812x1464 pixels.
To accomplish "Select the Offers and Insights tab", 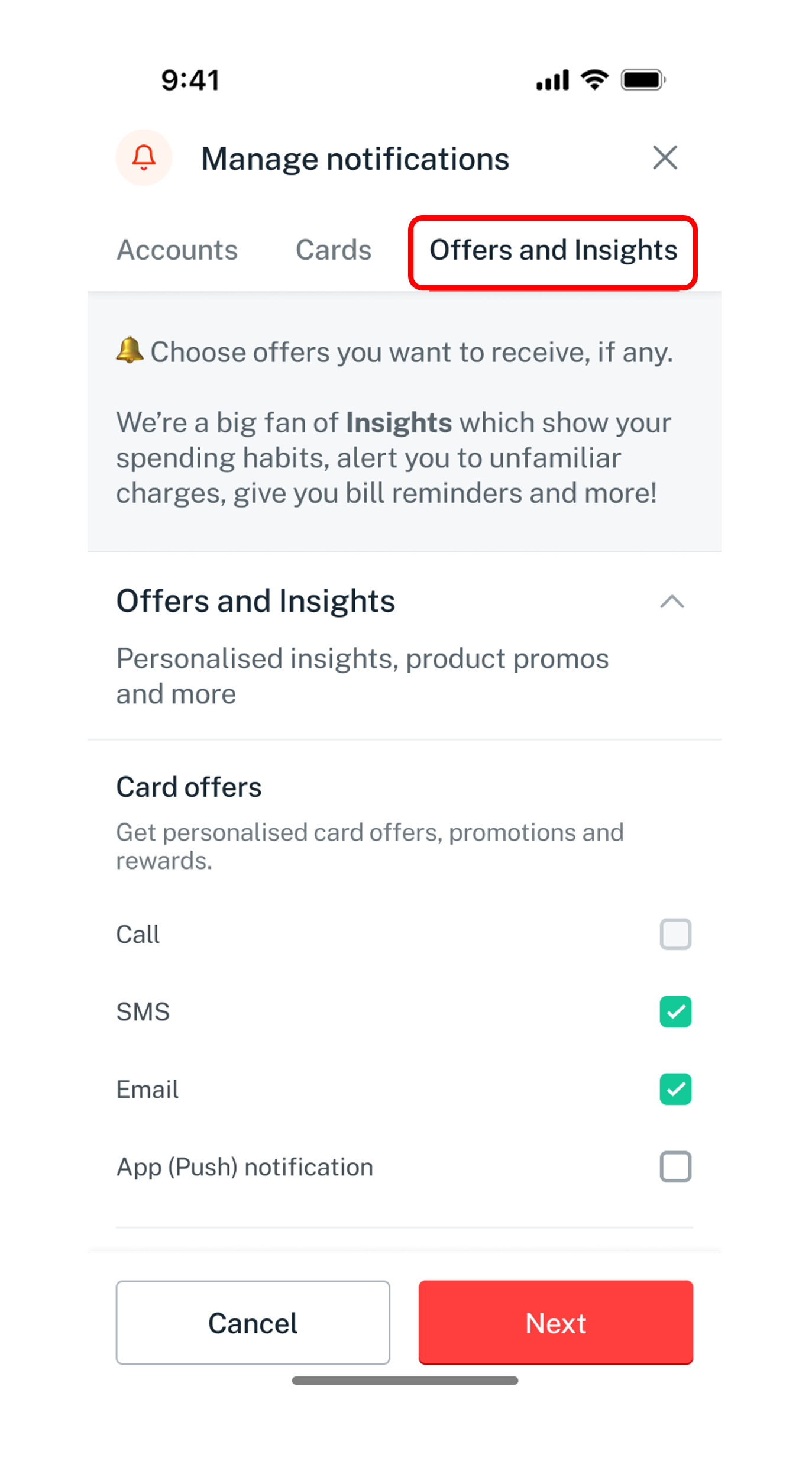I will (x=553, y=251).
